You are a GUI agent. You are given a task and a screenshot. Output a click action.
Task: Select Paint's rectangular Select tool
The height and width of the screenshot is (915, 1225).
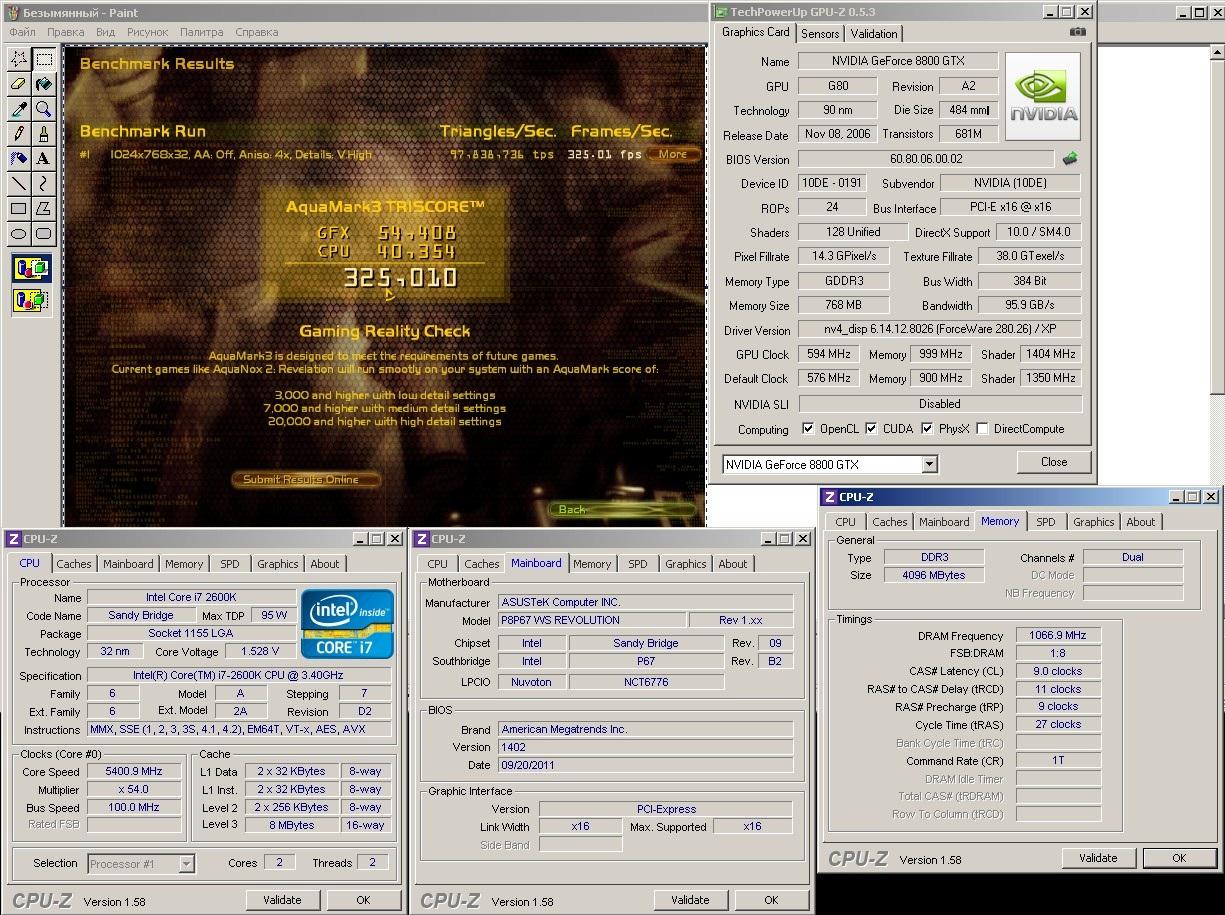(x=44, y=59)
